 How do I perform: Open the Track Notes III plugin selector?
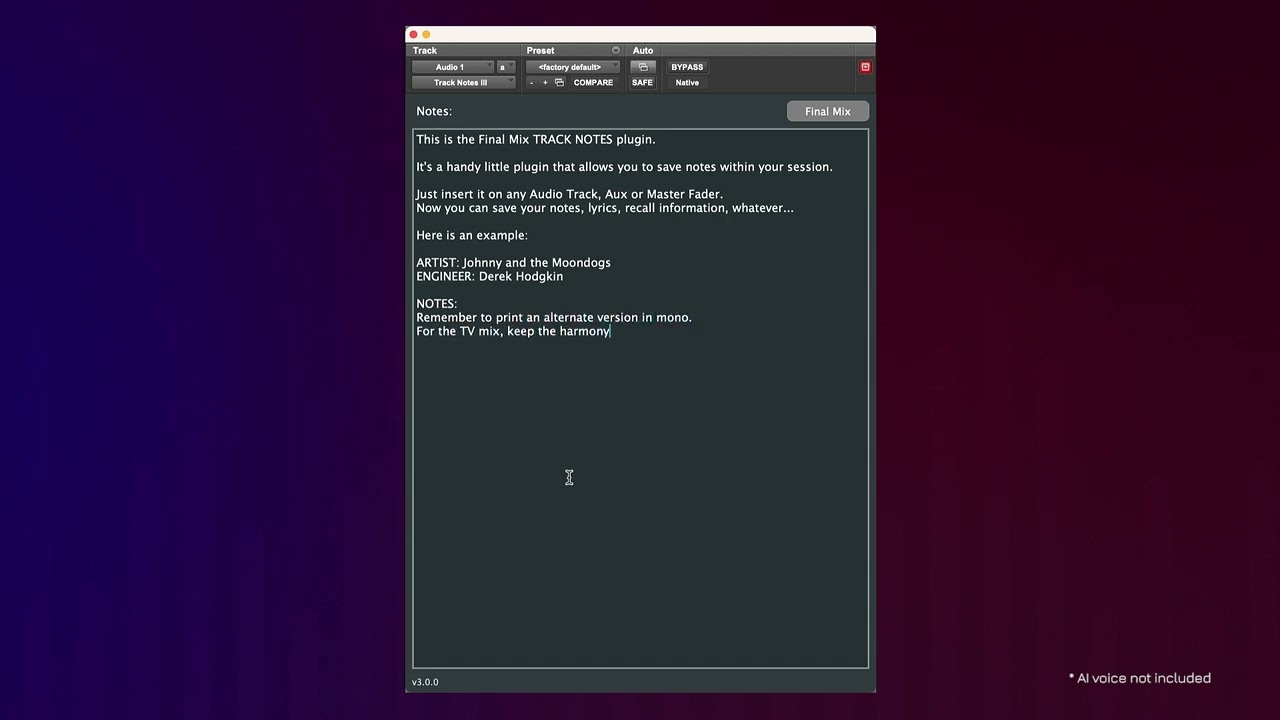(463, 83)
